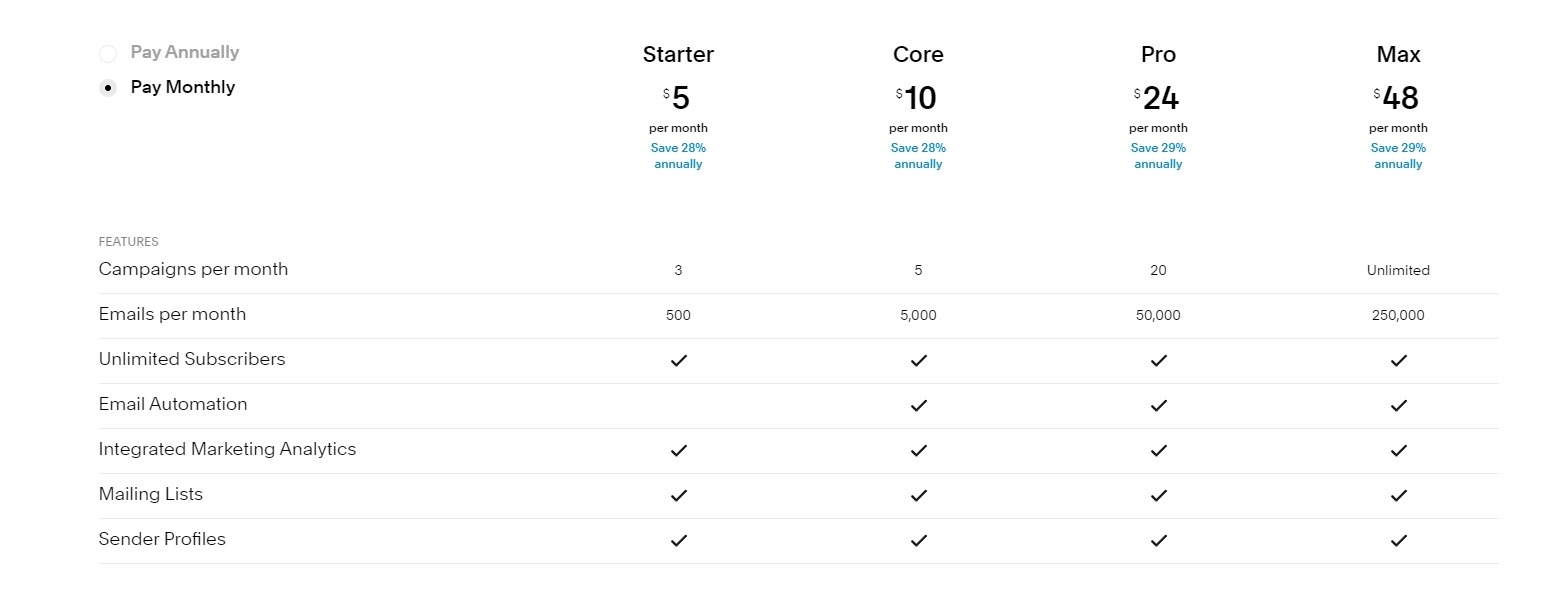Click Max plan's Mailing Lists checkmark
This screenshot has width=1568, height=604.
point(1399,495)
